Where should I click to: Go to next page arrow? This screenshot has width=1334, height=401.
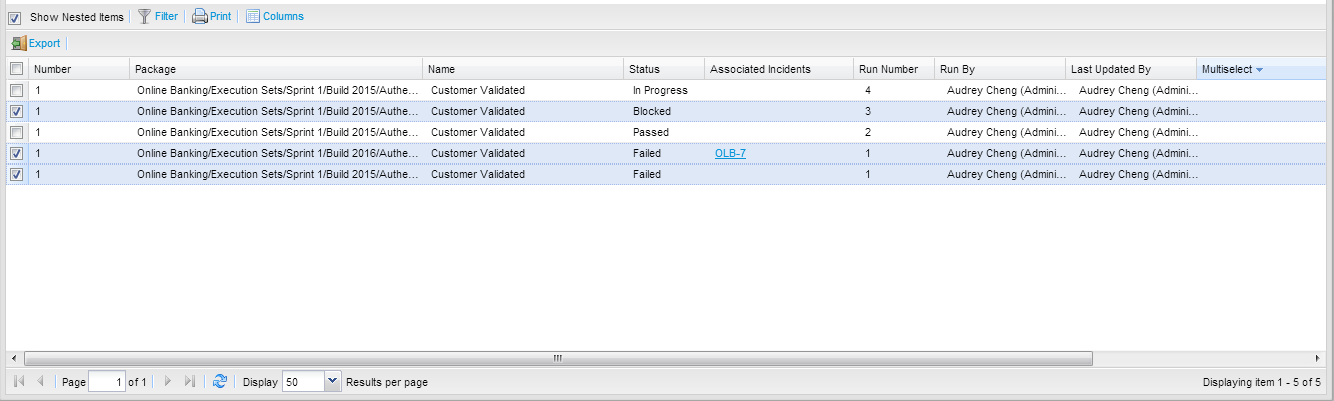(168, 382)
